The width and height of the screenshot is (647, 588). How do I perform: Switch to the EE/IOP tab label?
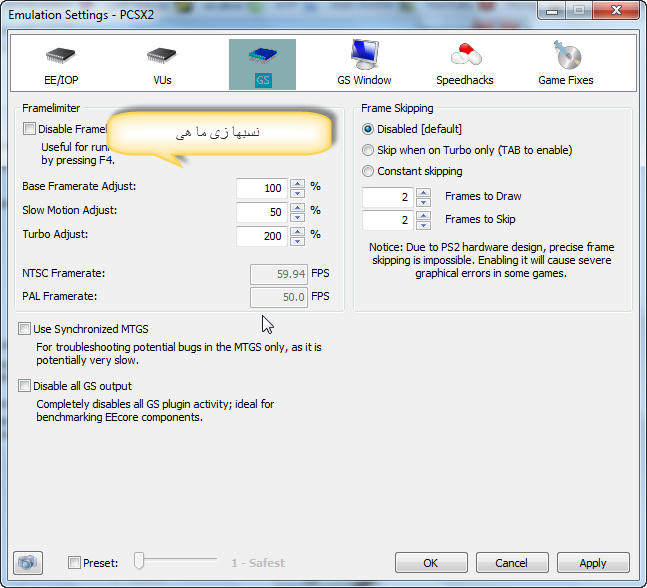(61, 80)
